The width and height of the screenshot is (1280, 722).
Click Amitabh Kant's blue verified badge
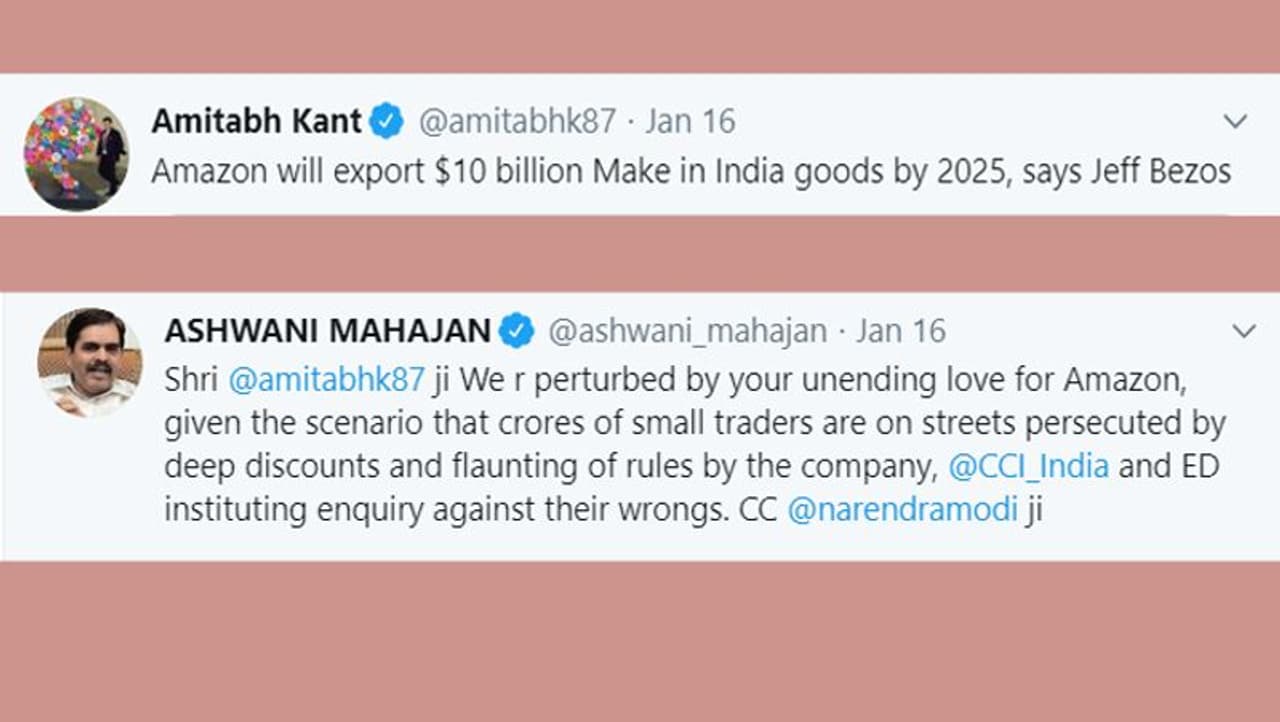tap(386, 122)
